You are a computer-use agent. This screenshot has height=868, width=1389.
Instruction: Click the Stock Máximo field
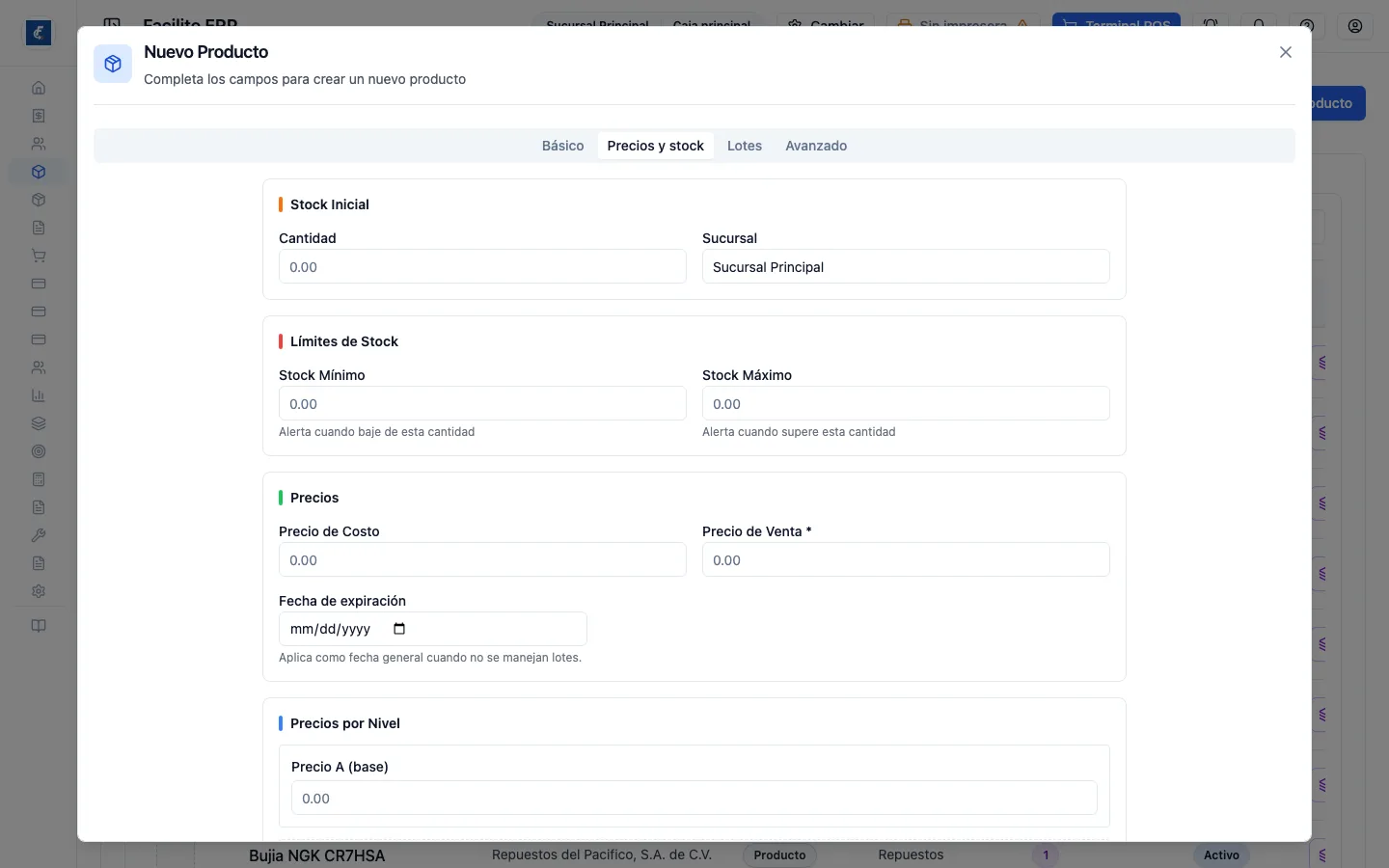coord(906,404)
